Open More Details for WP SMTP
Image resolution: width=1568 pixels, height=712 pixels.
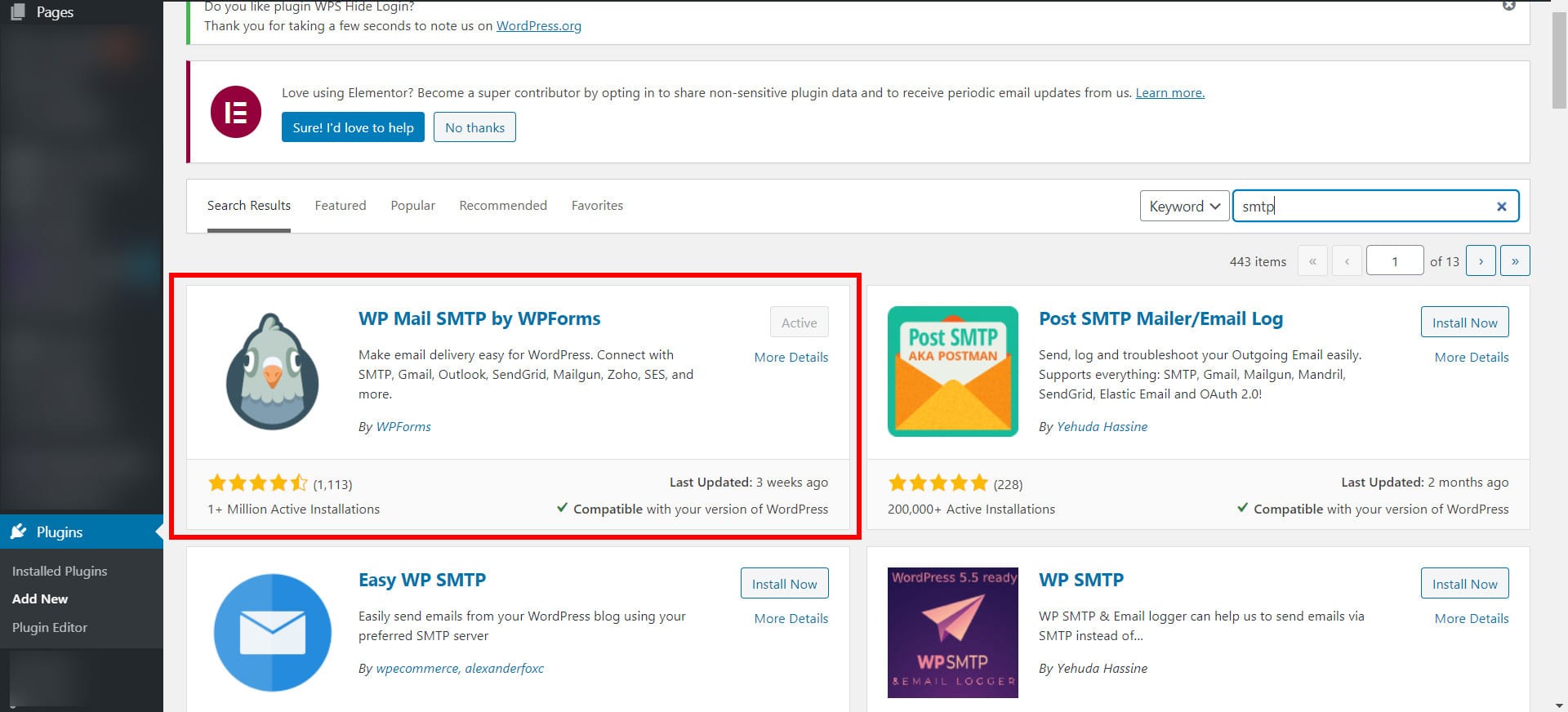(x=1472, y=619)
